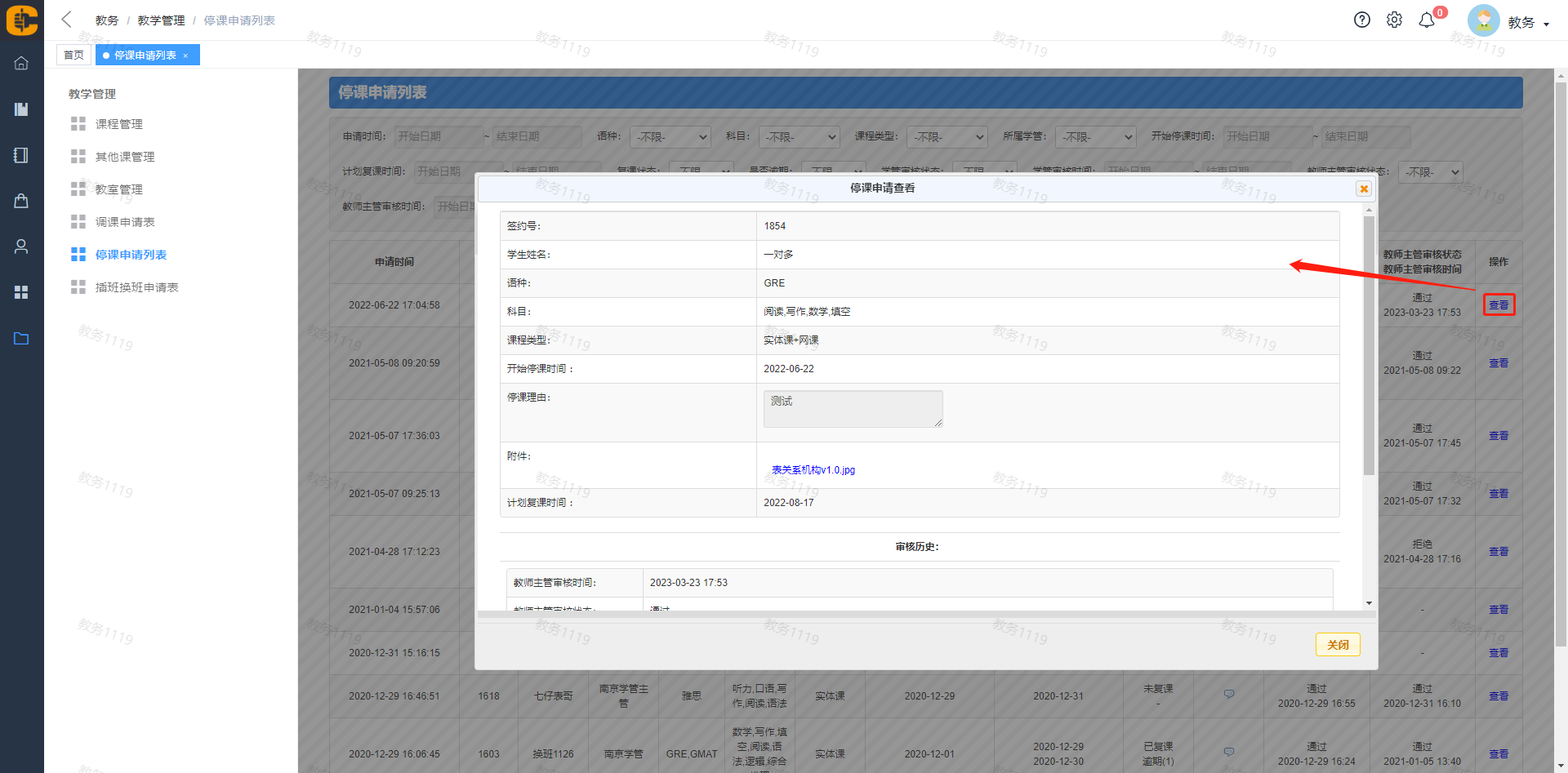Click the shopping bag icon in sidebar
Image resolution: width=1568 pixels, height=773 pixels.
click(21, 201)
